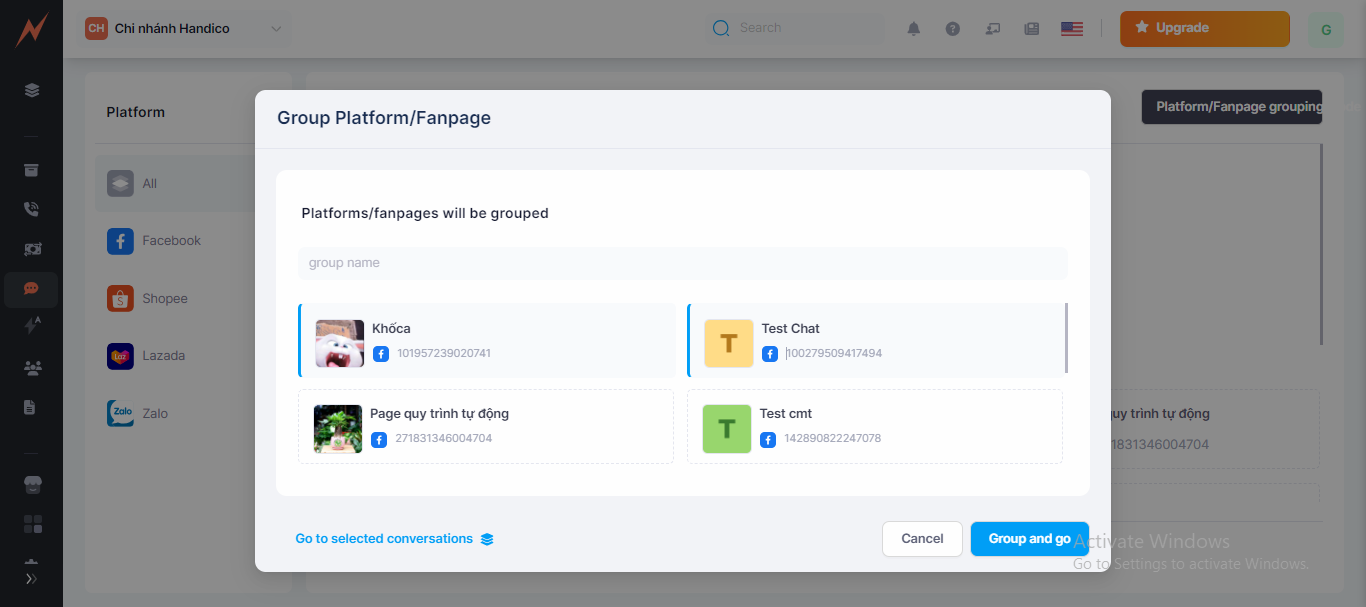Viewport: 1366px width, 607px height.
Task: Open the user avatar G menu
Action: click(1325, 29)
